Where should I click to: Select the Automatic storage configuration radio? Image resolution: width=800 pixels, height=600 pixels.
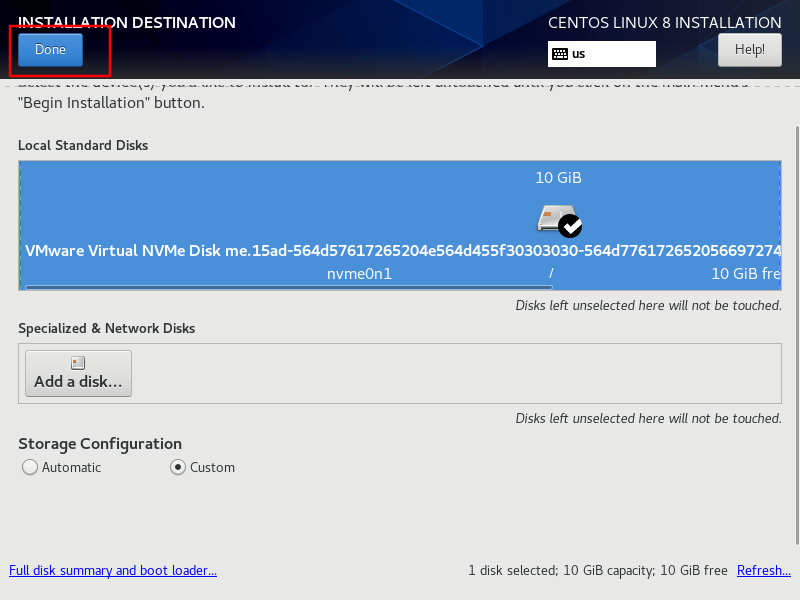[x=30, y=467]
